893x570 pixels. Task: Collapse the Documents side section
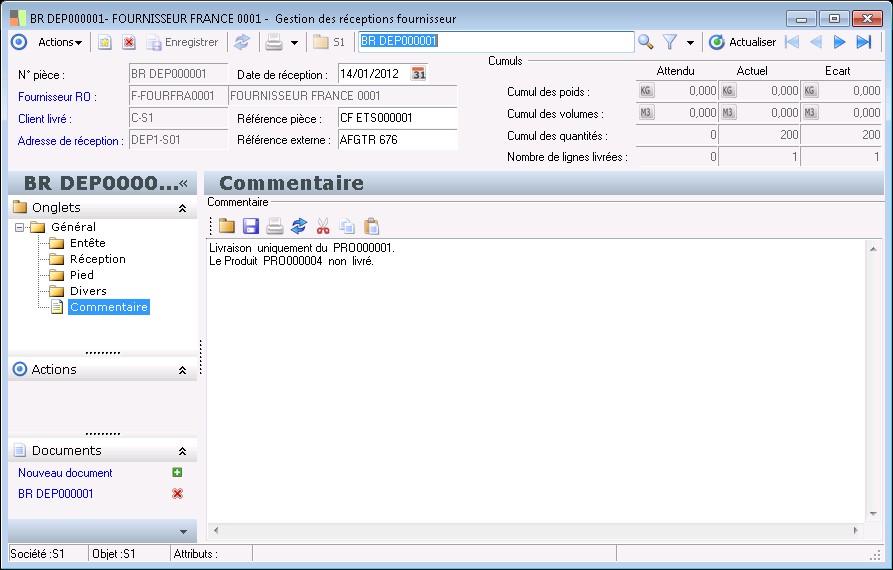(x=182, y=452)
